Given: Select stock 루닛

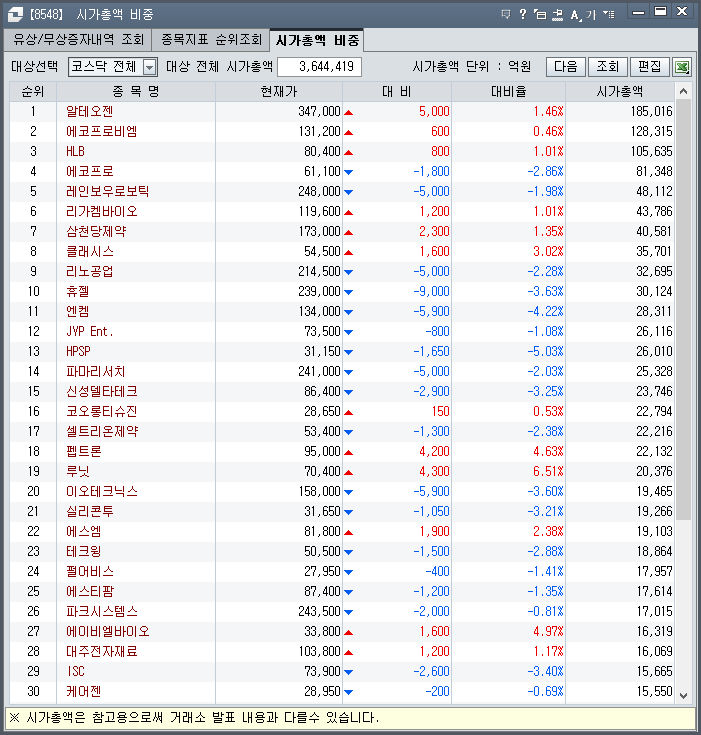Looking at the screenshot, I should tap(78, 472).
